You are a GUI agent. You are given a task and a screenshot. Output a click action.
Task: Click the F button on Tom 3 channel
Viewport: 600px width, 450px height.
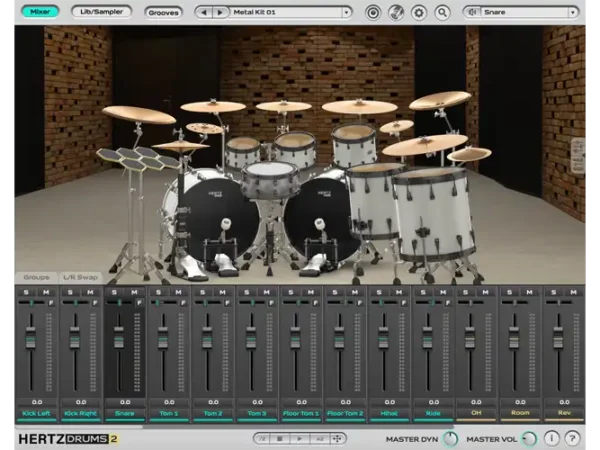[x=271, y=303]
